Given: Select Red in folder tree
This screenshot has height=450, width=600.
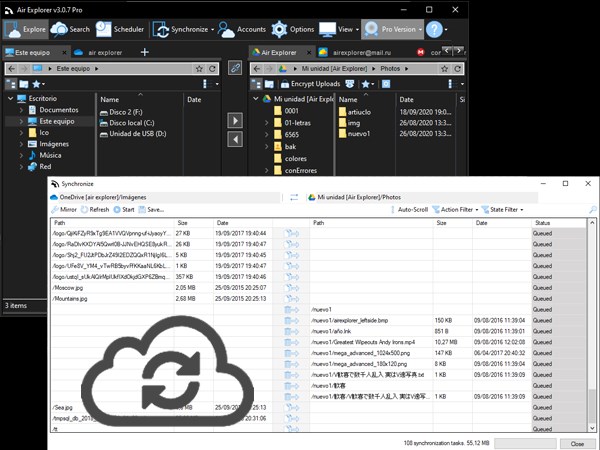Looking at the screenshot, I should coord(45,166).
